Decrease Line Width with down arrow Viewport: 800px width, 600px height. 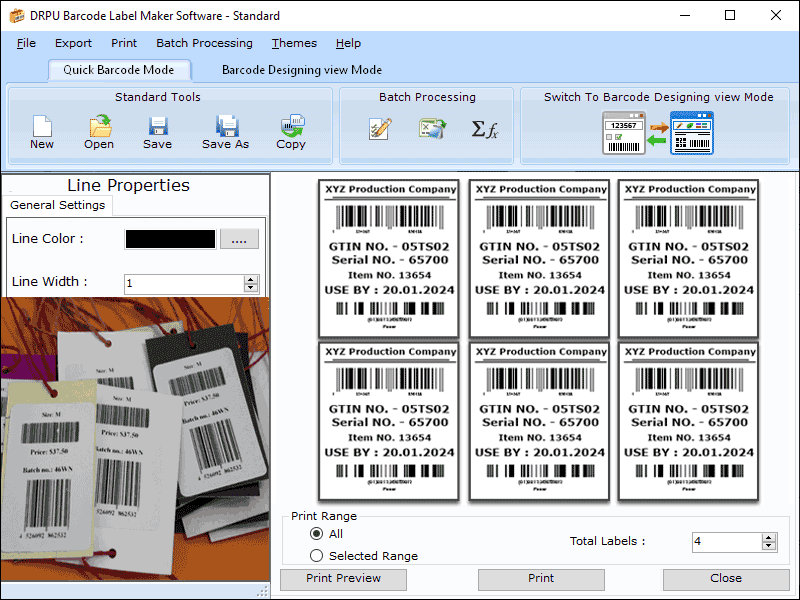251,288
